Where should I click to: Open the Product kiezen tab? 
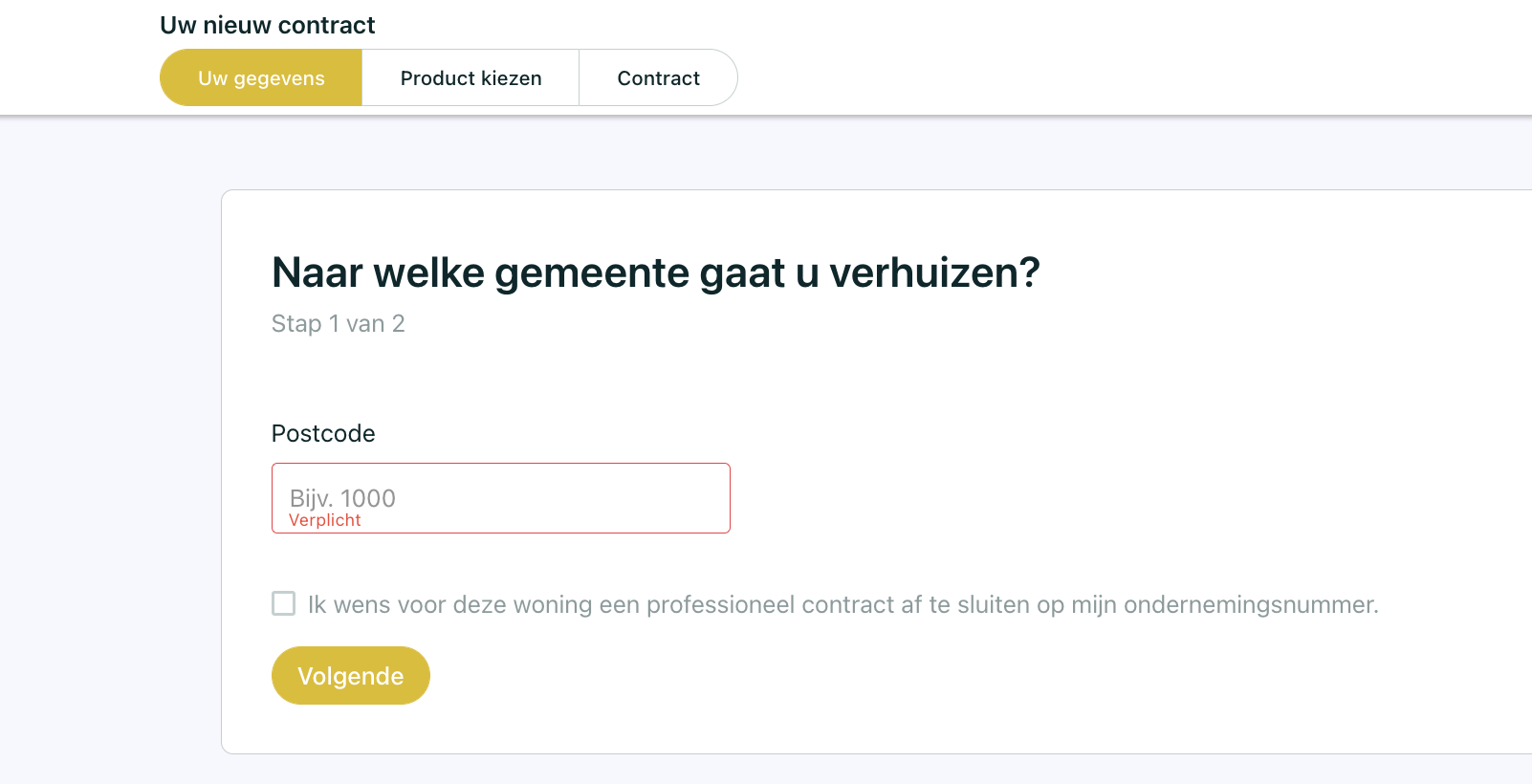[x=471, y=77]
